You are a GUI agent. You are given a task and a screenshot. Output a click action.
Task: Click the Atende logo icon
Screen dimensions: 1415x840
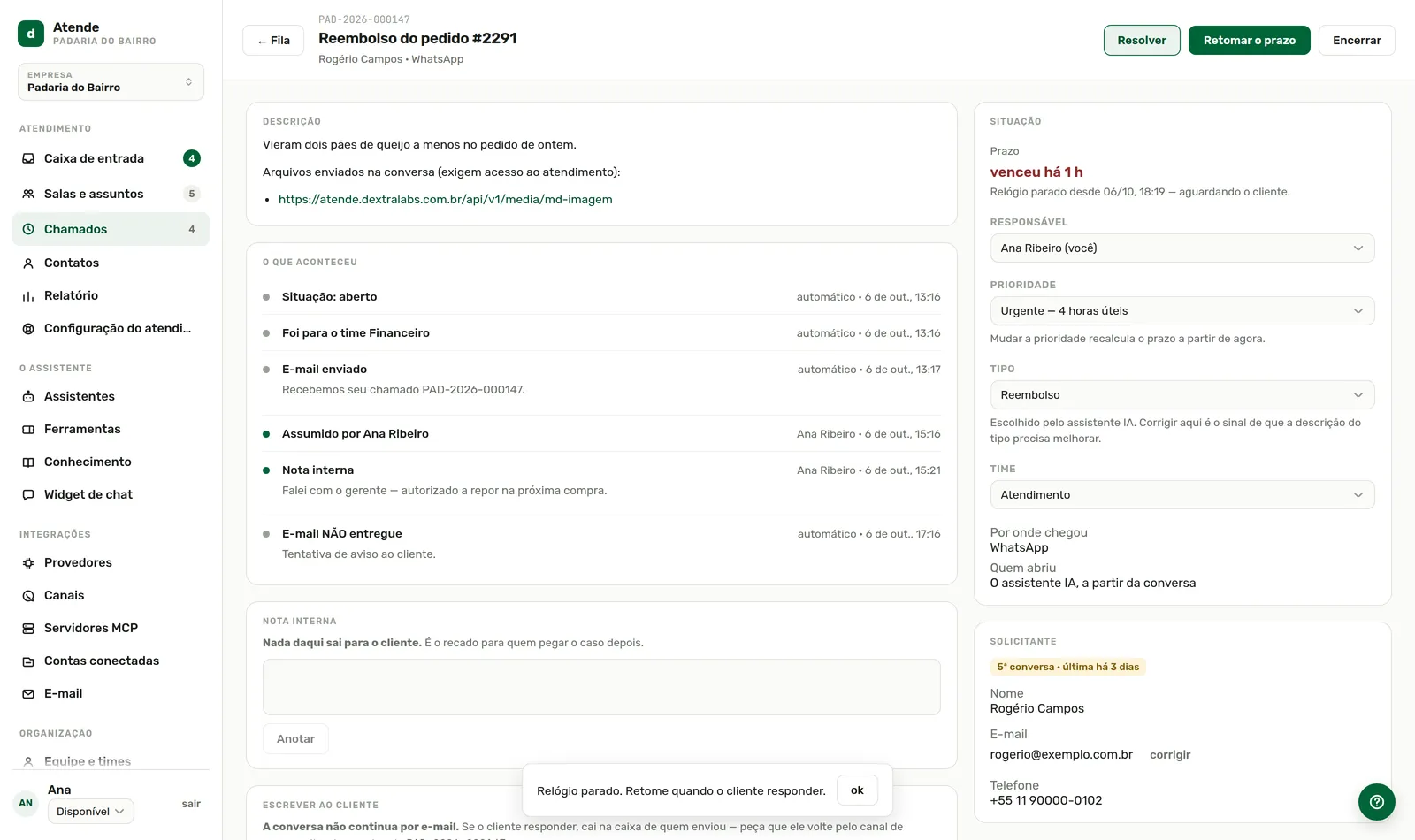pyautogui.click(x=31, y=34)
